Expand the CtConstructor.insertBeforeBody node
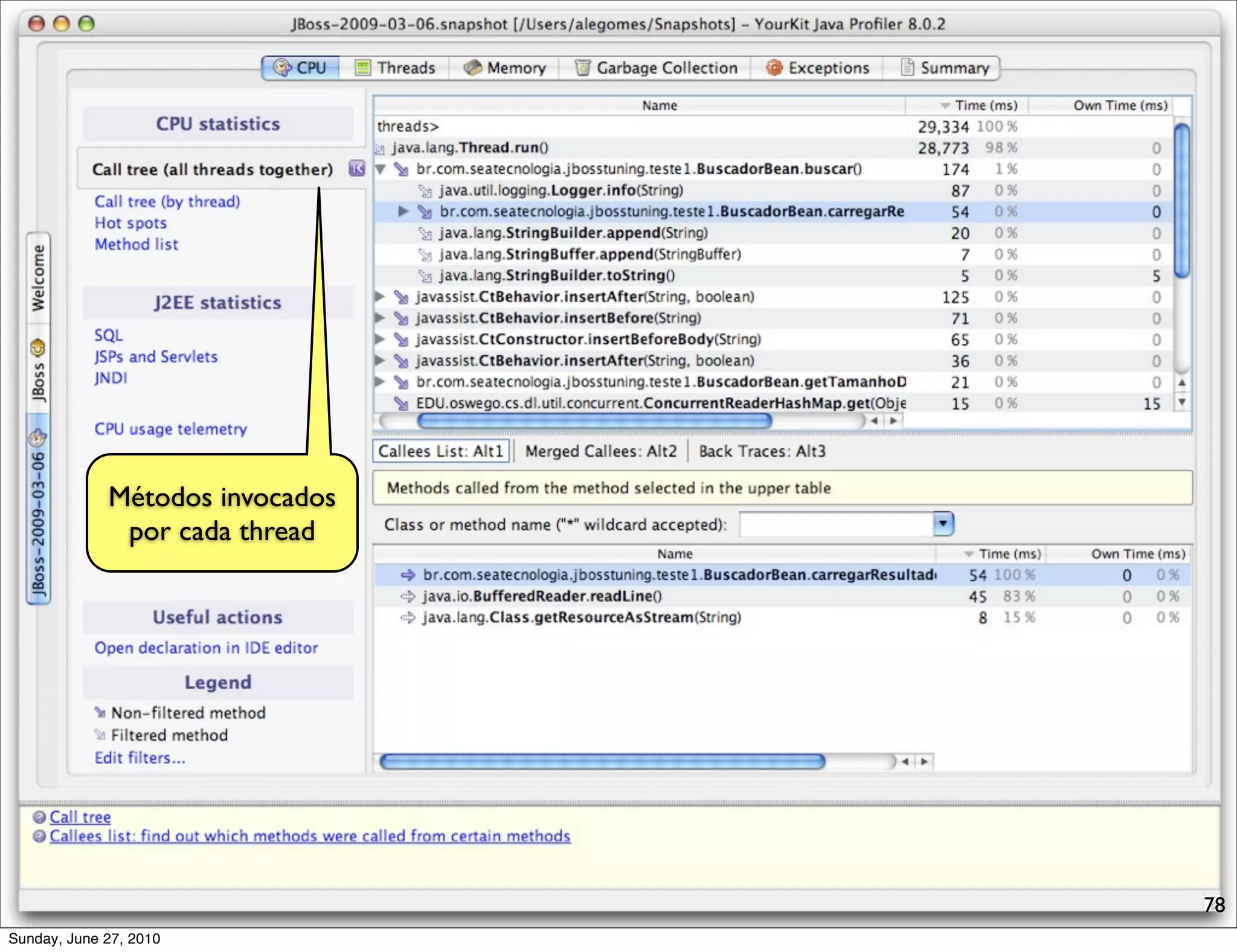The image size is (1237, 952). [x=379, y=339]
